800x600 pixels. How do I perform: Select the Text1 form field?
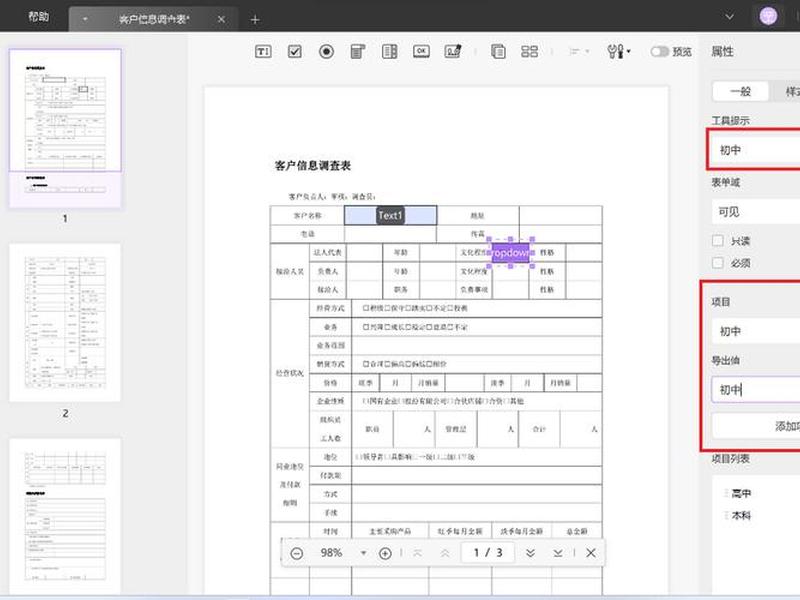(390, 215)
